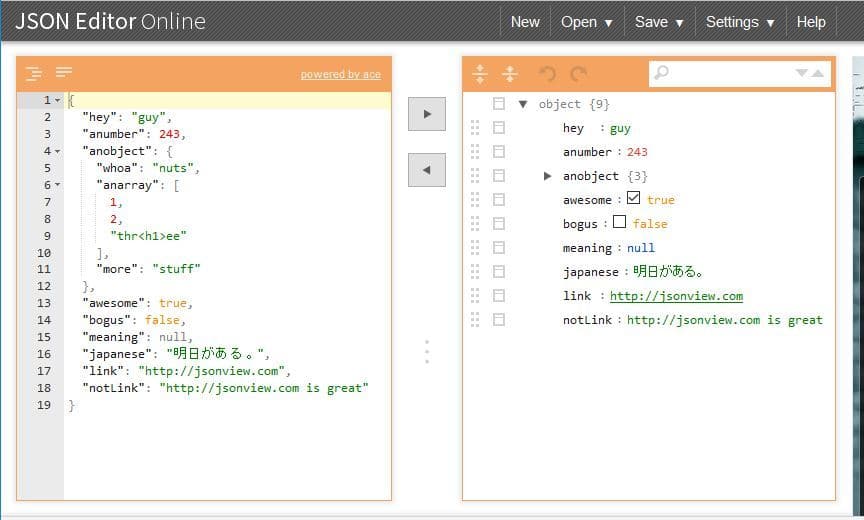Fold code at line 1 arrow
This screenshot has height=520, width=864.
[57, 100]
